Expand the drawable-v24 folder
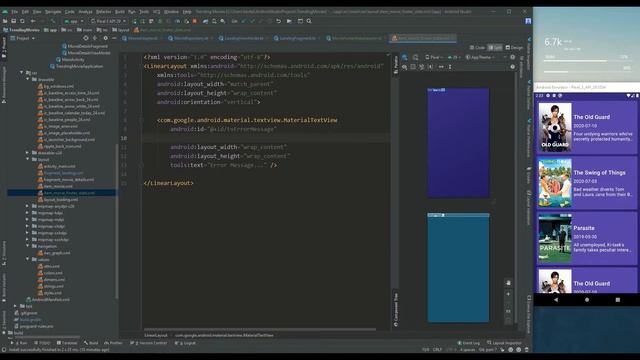This screenshot has height=360, width=640. pyautogui.click(x=27, y=153)
